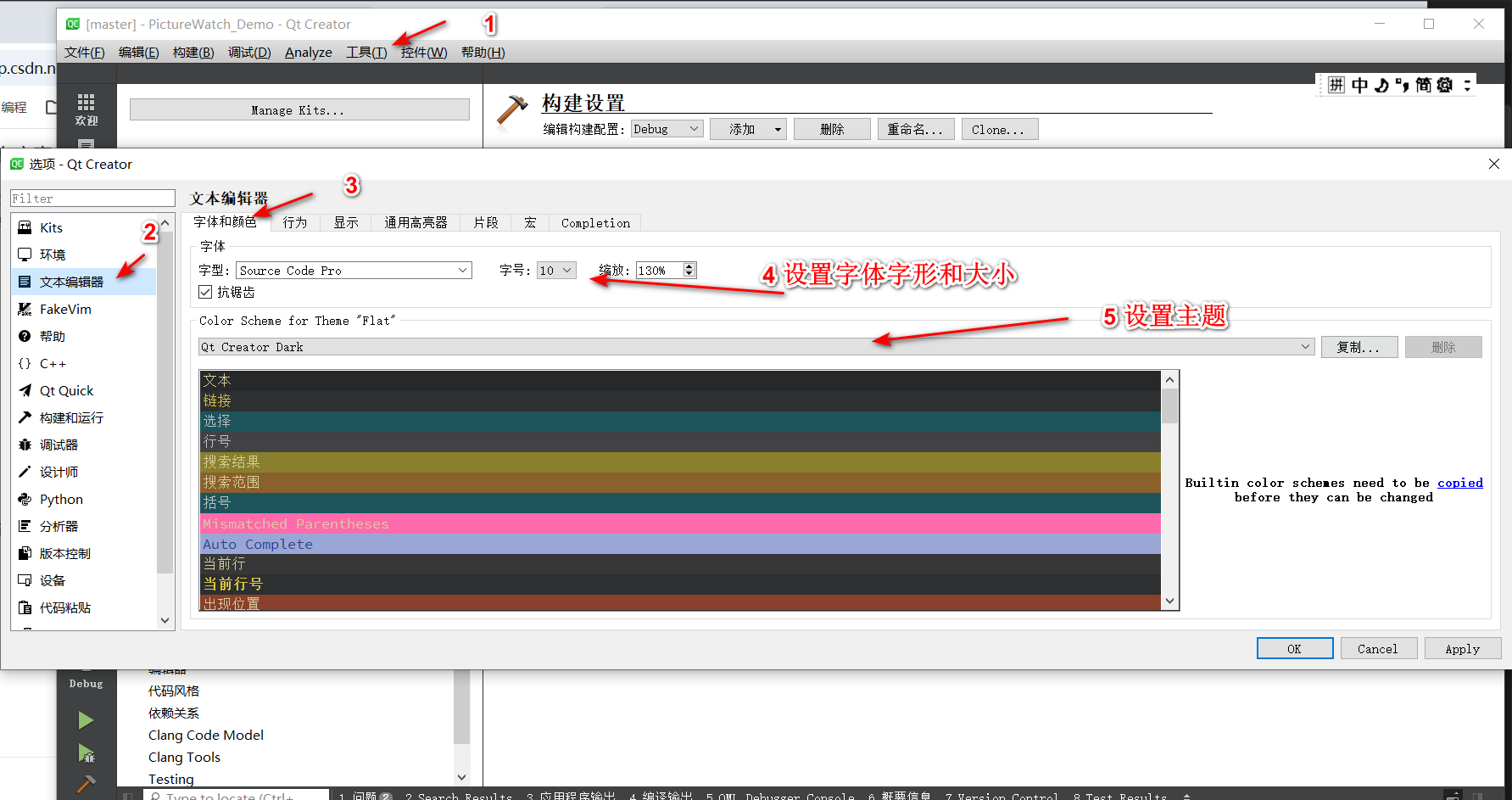Select 文本编辑器 in options sidebar
1512x800 pixels.
point(83,282)
